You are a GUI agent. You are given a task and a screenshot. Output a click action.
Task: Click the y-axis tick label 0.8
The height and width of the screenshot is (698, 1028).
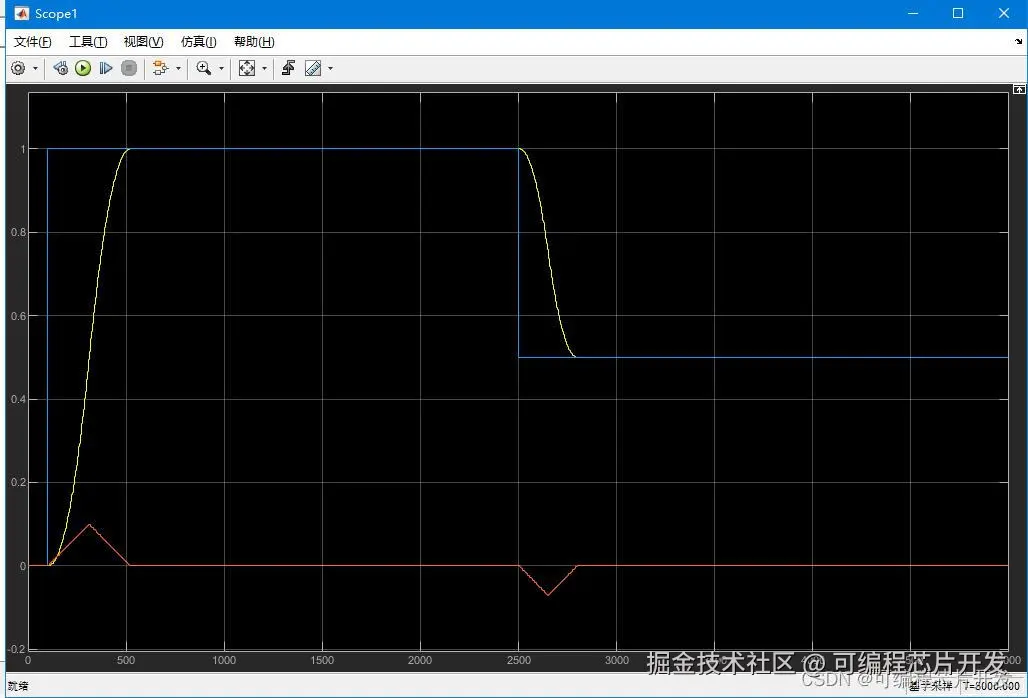click(x=18, y=233)
